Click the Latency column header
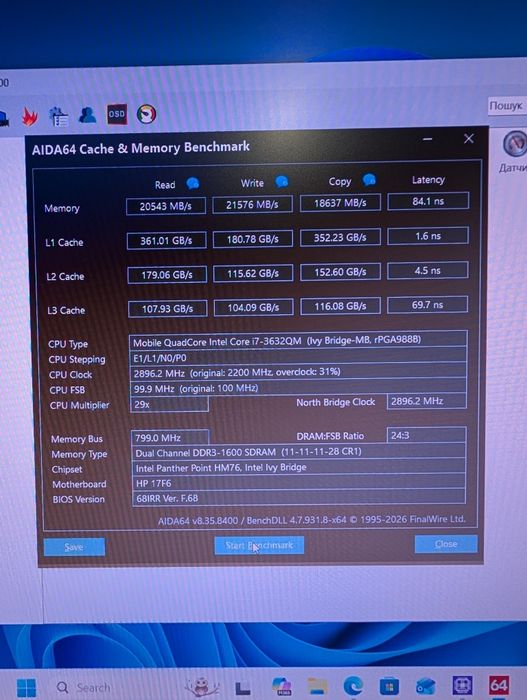 428,179
